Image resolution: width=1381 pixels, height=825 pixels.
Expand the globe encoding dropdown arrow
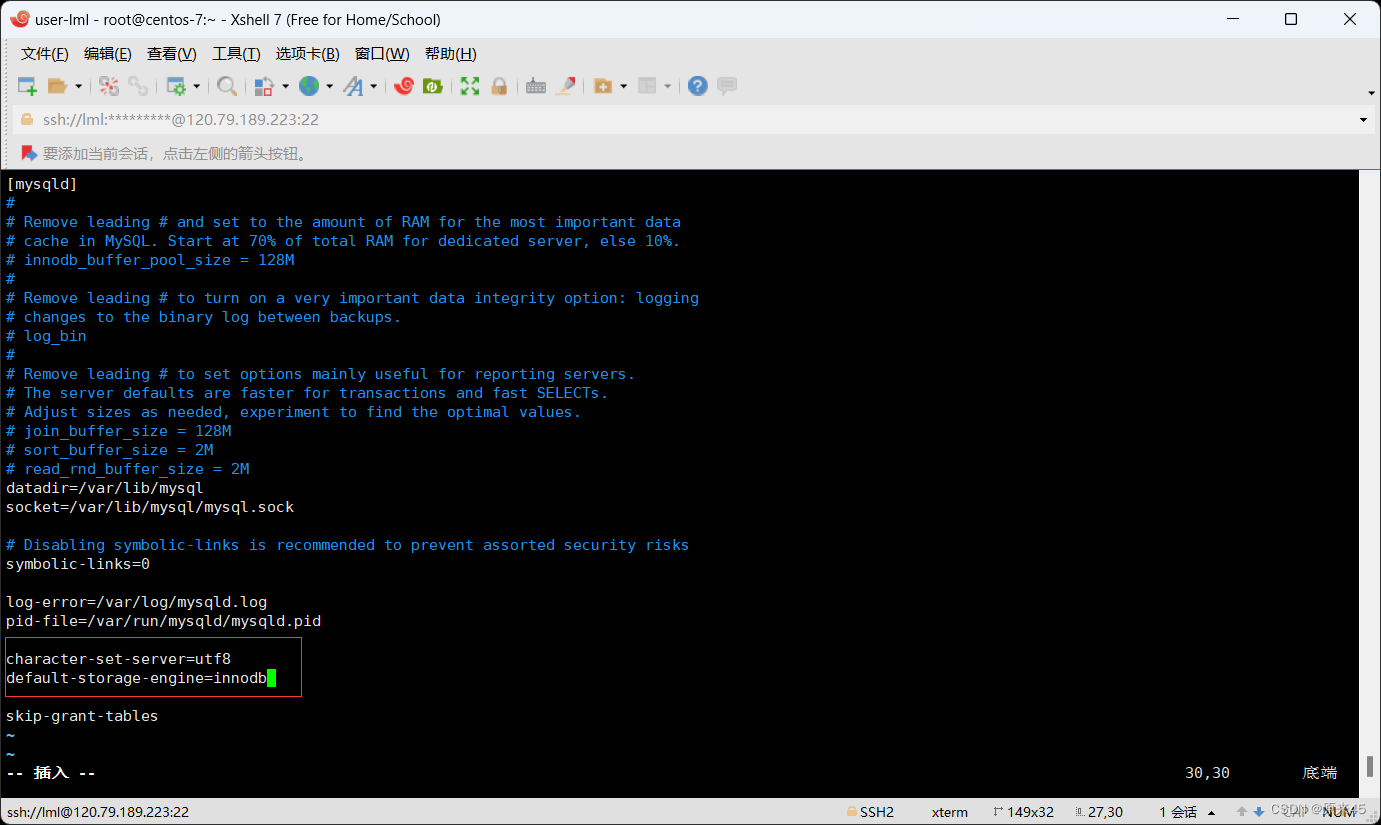coord(329,87)
